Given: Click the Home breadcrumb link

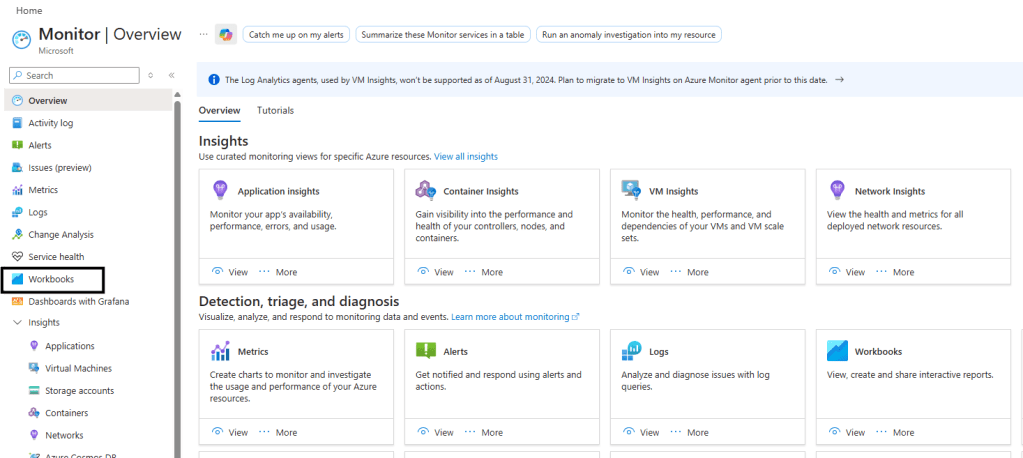Looking at the screenshot, I should (29, 10).
